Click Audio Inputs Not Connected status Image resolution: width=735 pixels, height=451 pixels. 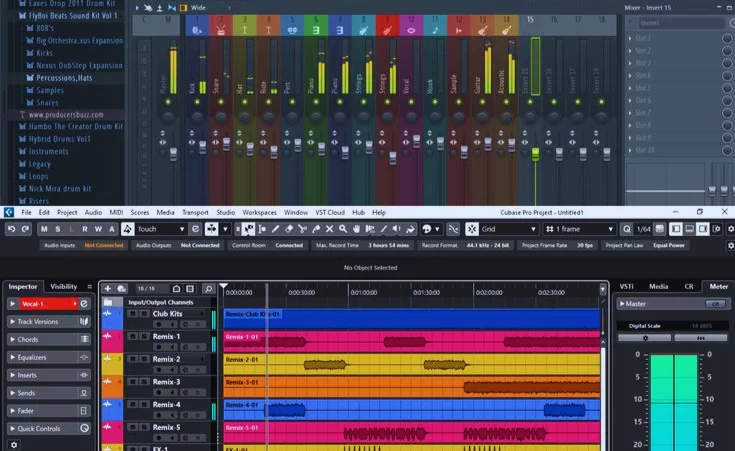pyautogui.click(x=83, y=245)
